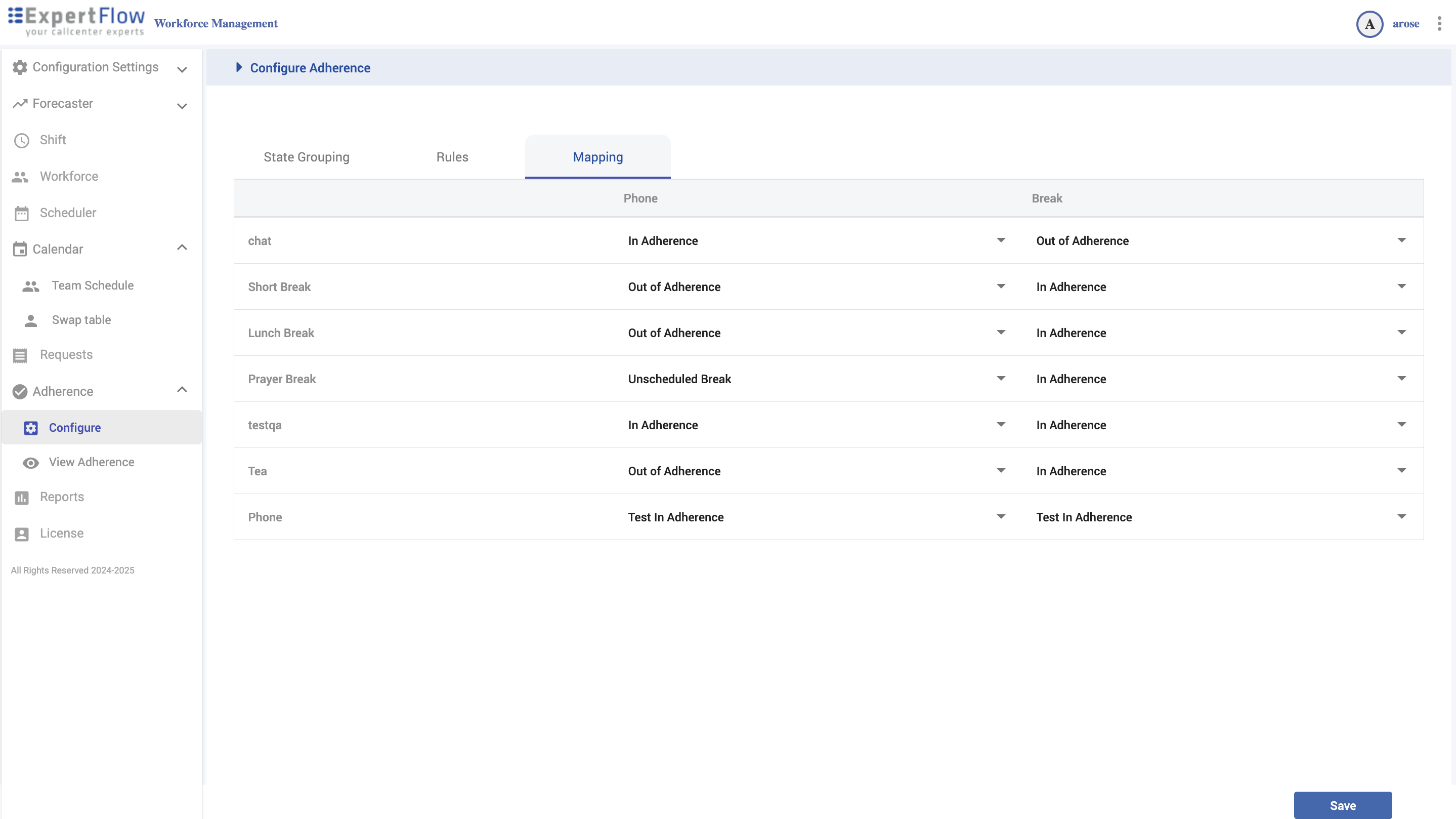Toggle the Configure Adherence disclosure triangle
1456x819 pixels.
point(238,68)
